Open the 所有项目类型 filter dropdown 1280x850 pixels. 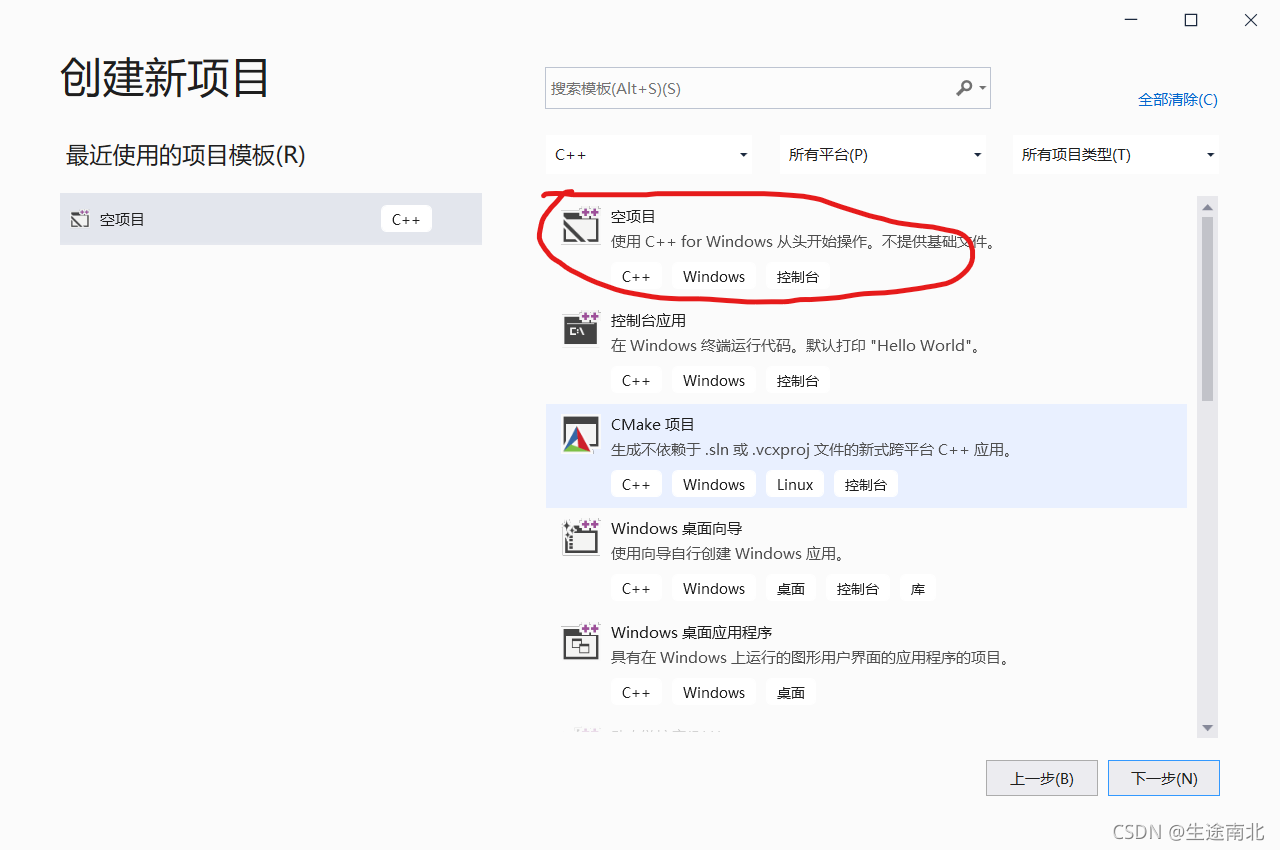pyautogui.click(x=1116, y=155)
